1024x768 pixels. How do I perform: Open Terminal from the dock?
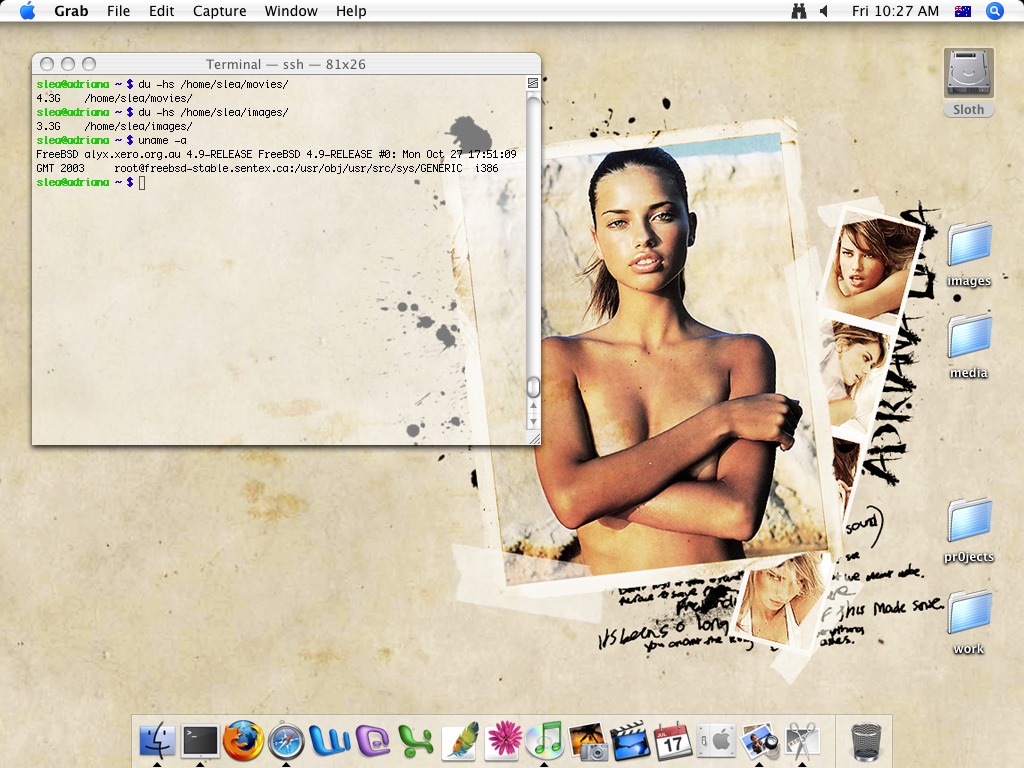coord(200,741)
